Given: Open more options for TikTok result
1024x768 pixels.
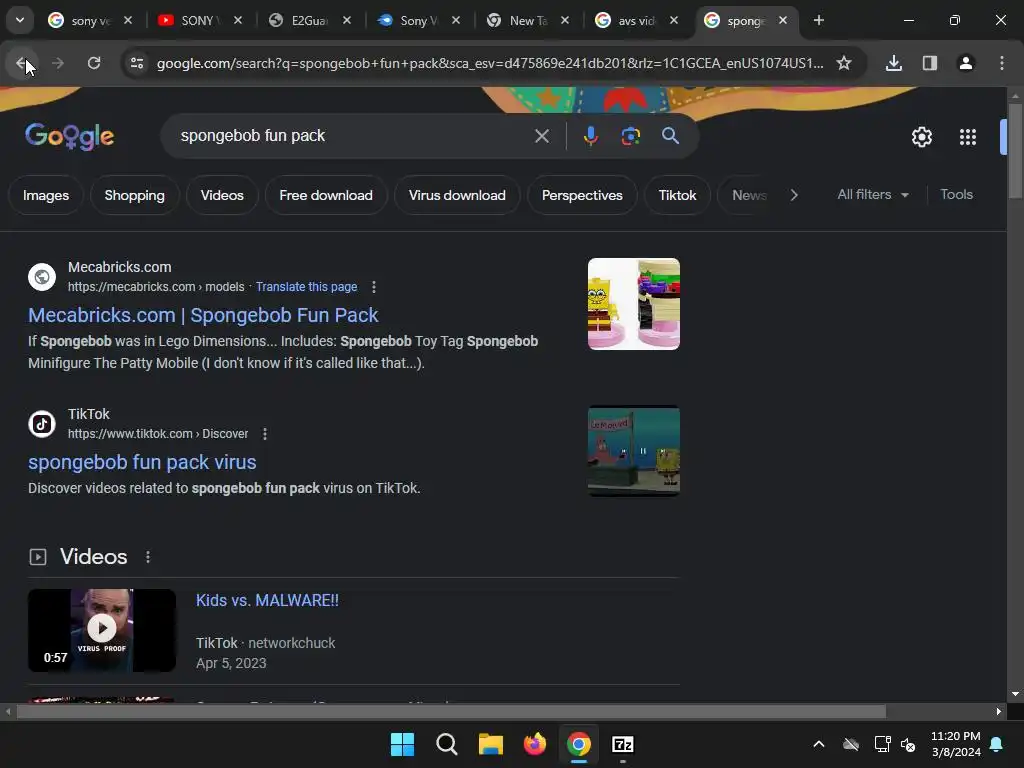Looking at the screenshot, I should coord(264,434).
